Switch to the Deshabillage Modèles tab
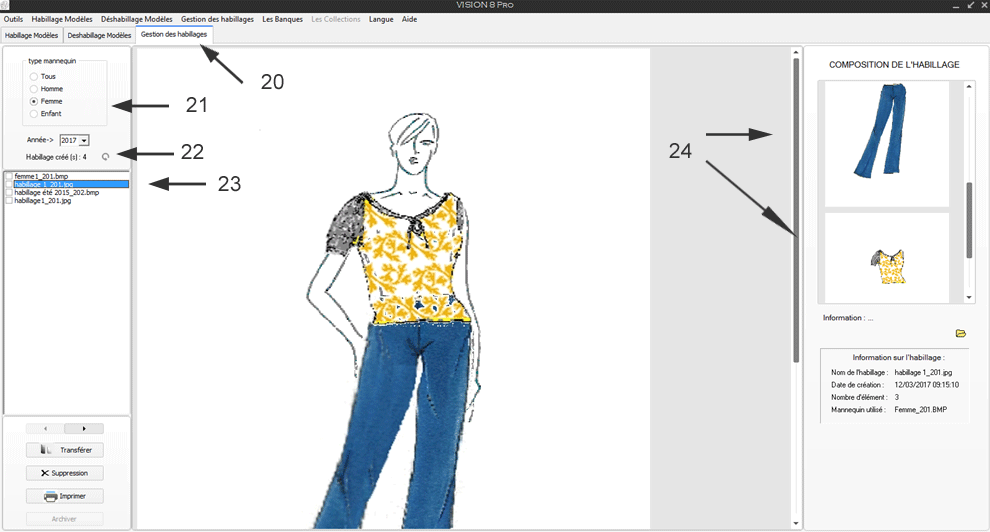The height and width of the screenshot is (532, 990). 99,35
